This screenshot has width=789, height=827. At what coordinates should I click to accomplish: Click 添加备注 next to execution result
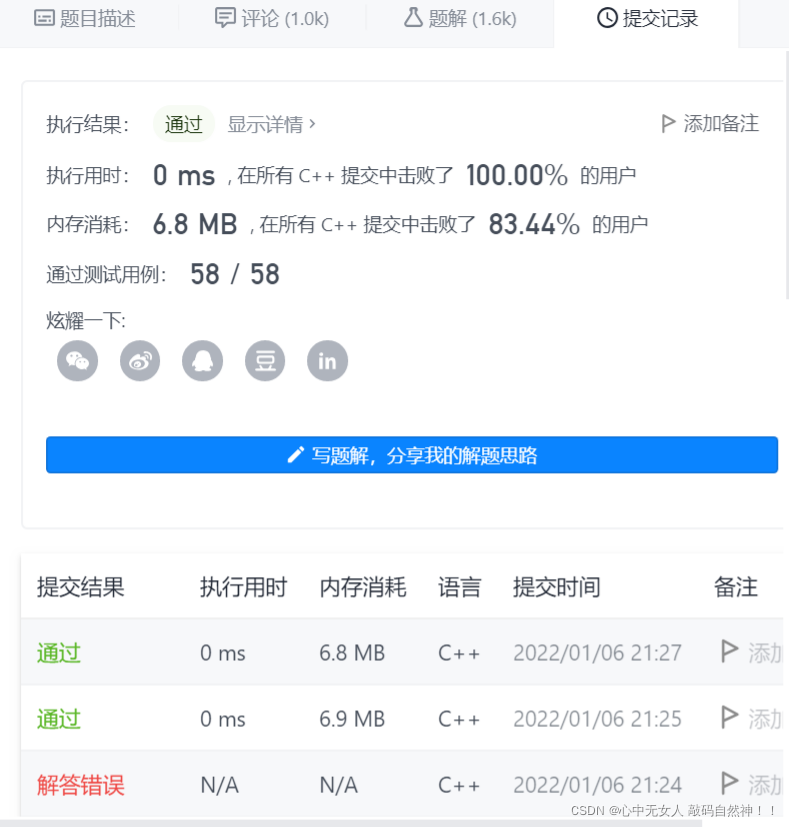(x=710, y=123)
